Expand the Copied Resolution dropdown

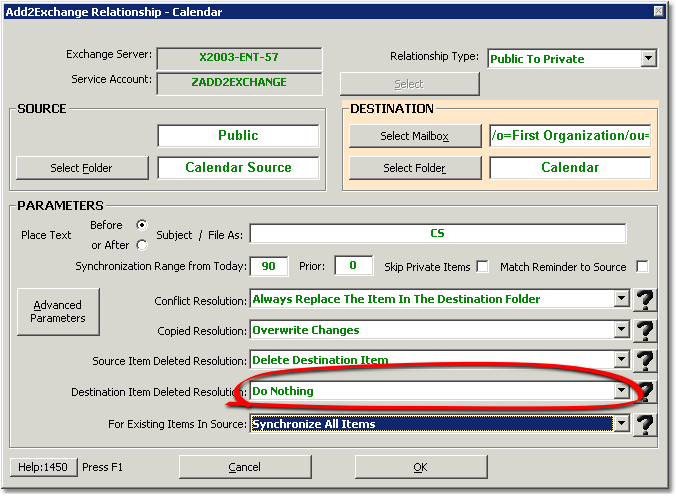(x=621, y=330)
